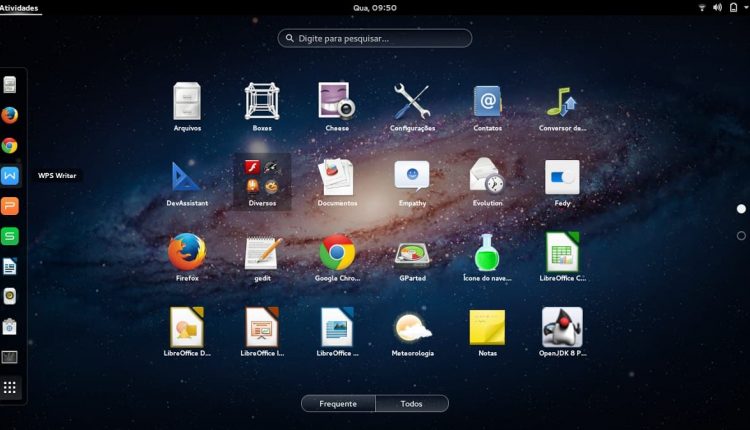750x430 pixels.
Task: Switch to the Todos tab
Action: [412, 404]
